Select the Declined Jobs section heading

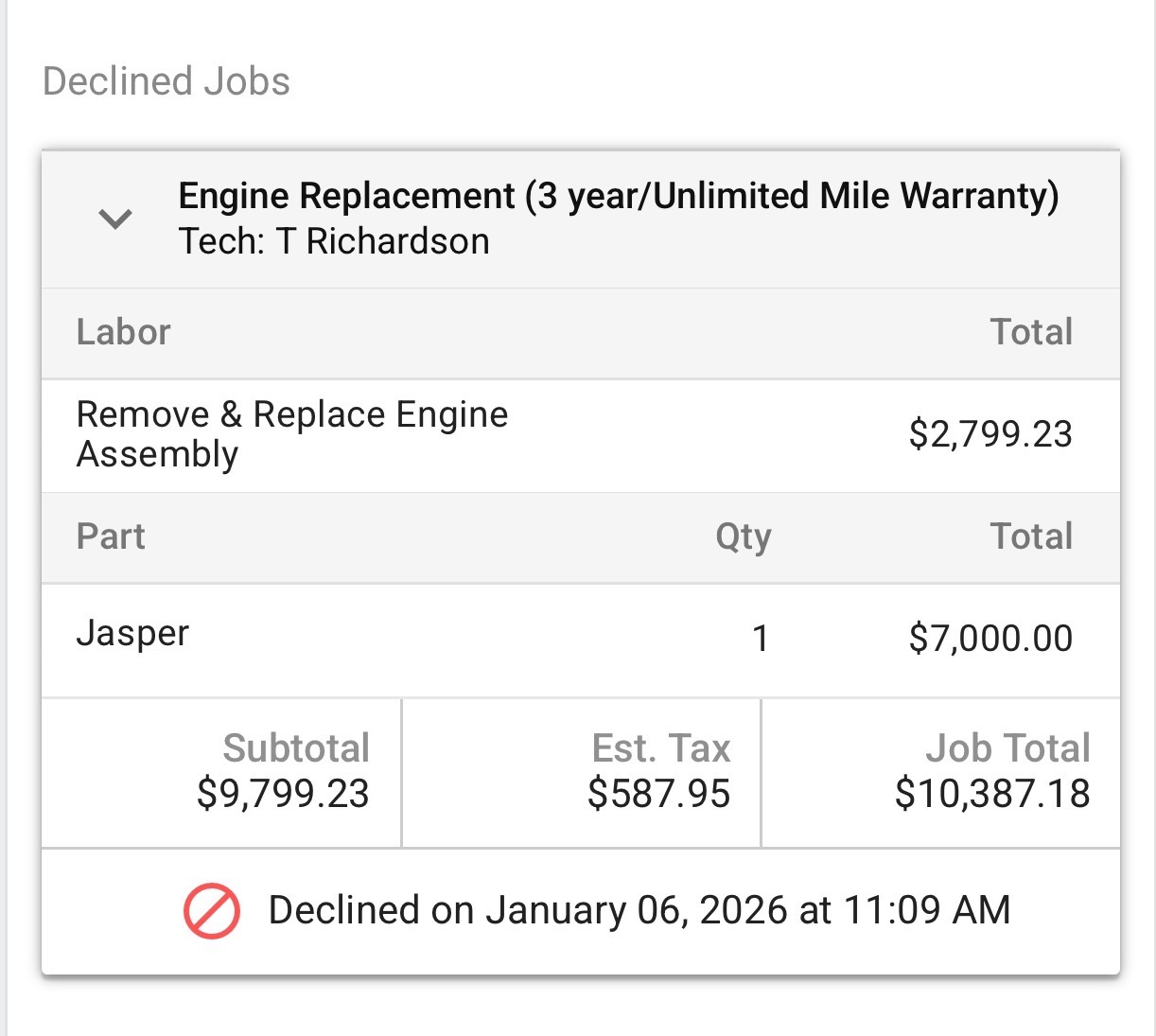pyautogui.click(x=166, y=81)
